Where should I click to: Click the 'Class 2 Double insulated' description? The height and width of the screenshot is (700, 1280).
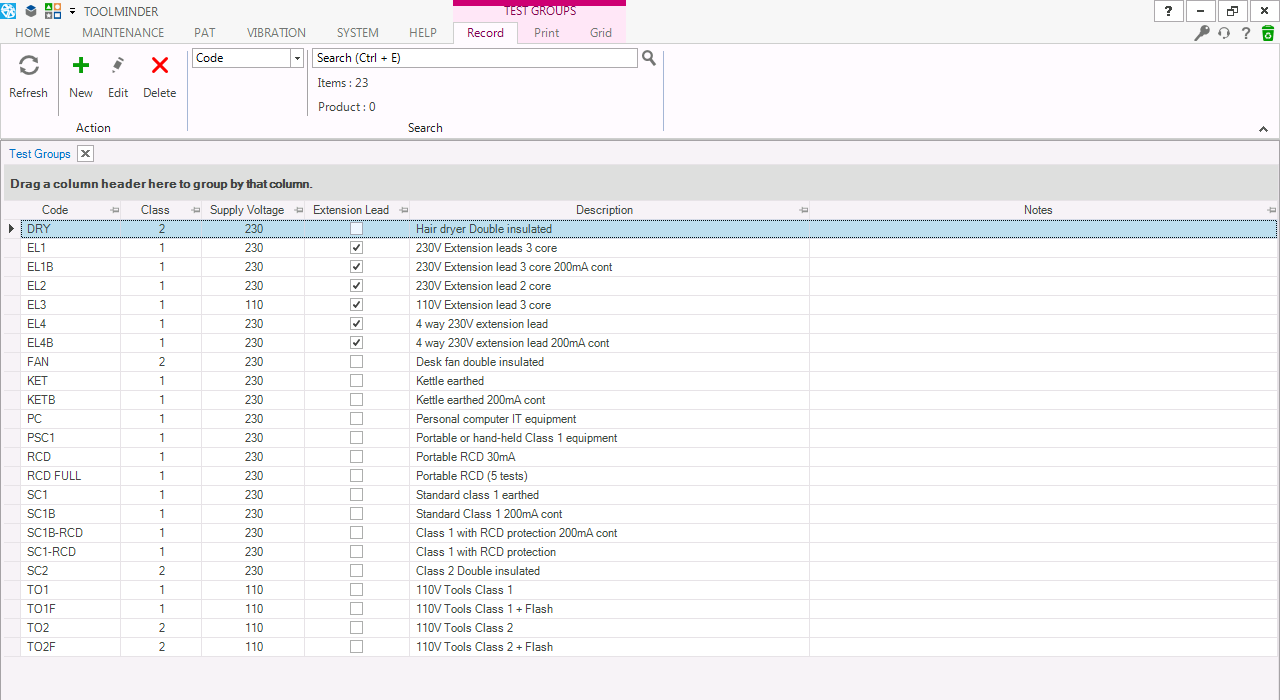coord(609,571)
